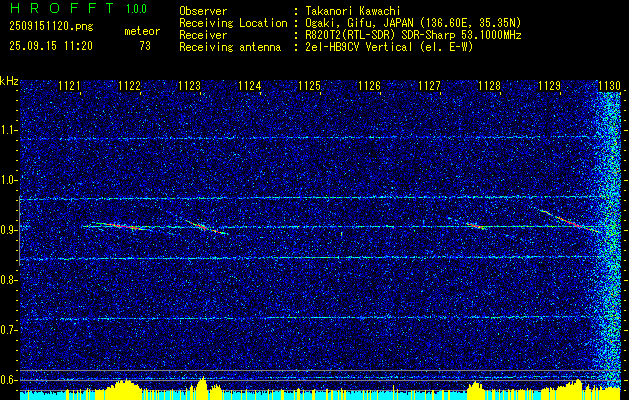629x400 pixels.
Task: Click the 1.1 kHz axis label
Action: [x=9, y=130]
